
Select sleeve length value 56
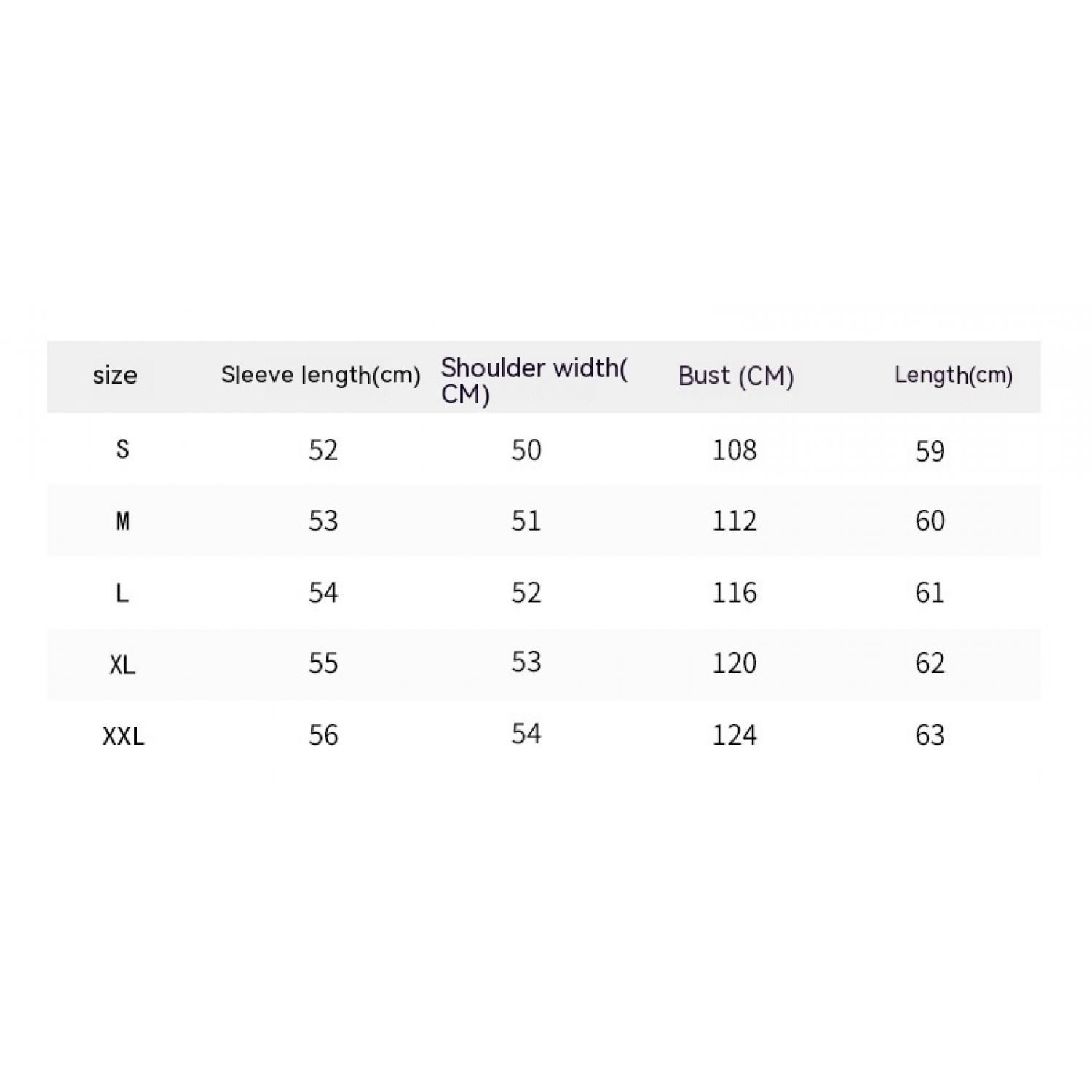(x=323, y=735)
